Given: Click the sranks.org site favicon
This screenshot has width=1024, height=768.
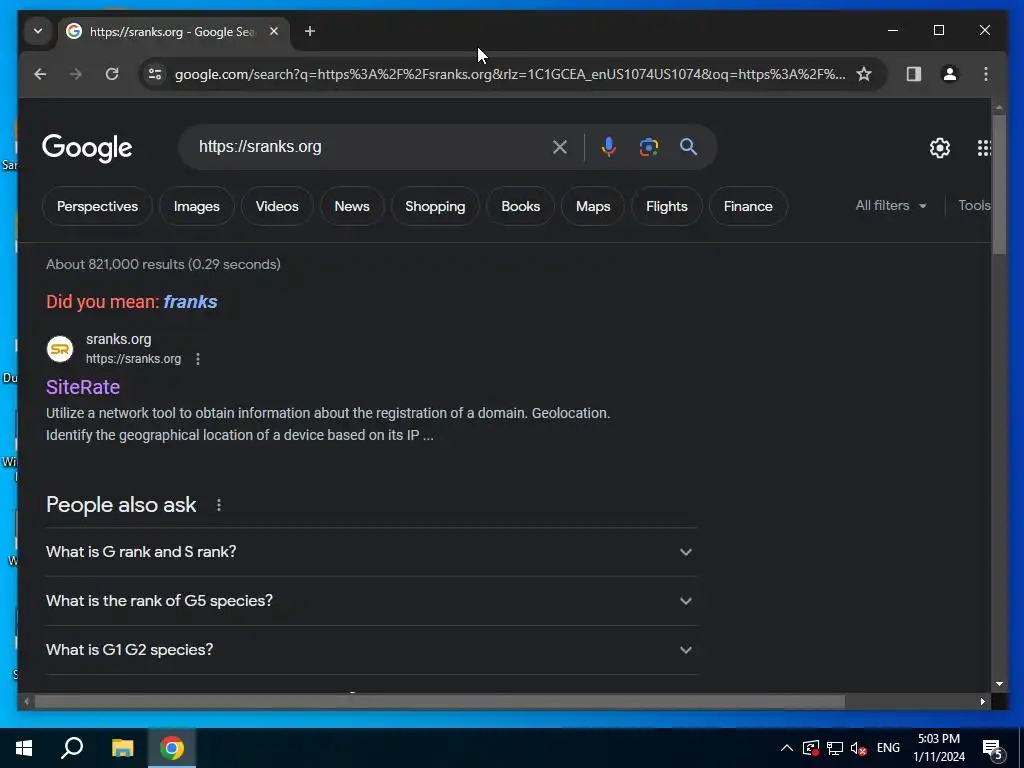Looking at the screenshot, I should 60,349.
